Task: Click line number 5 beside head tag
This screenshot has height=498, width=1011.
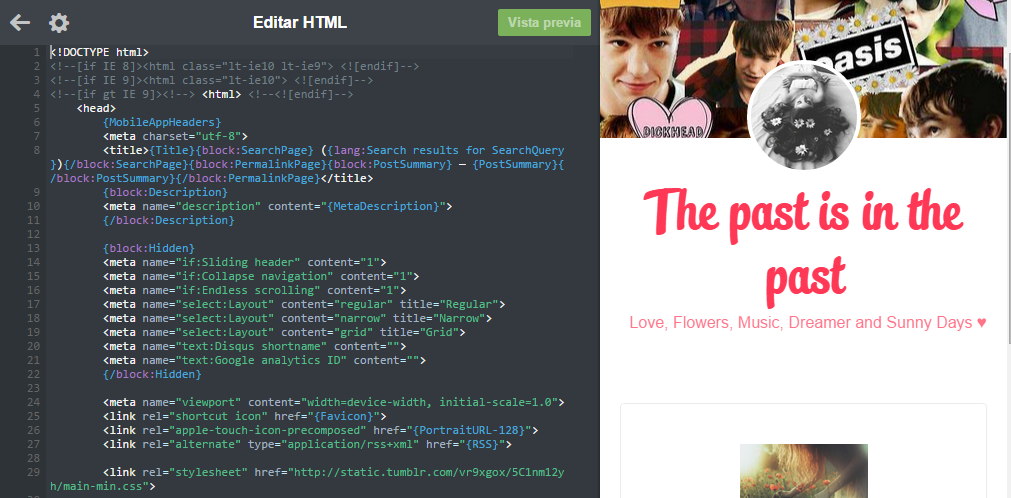Action: pos(37,108)
